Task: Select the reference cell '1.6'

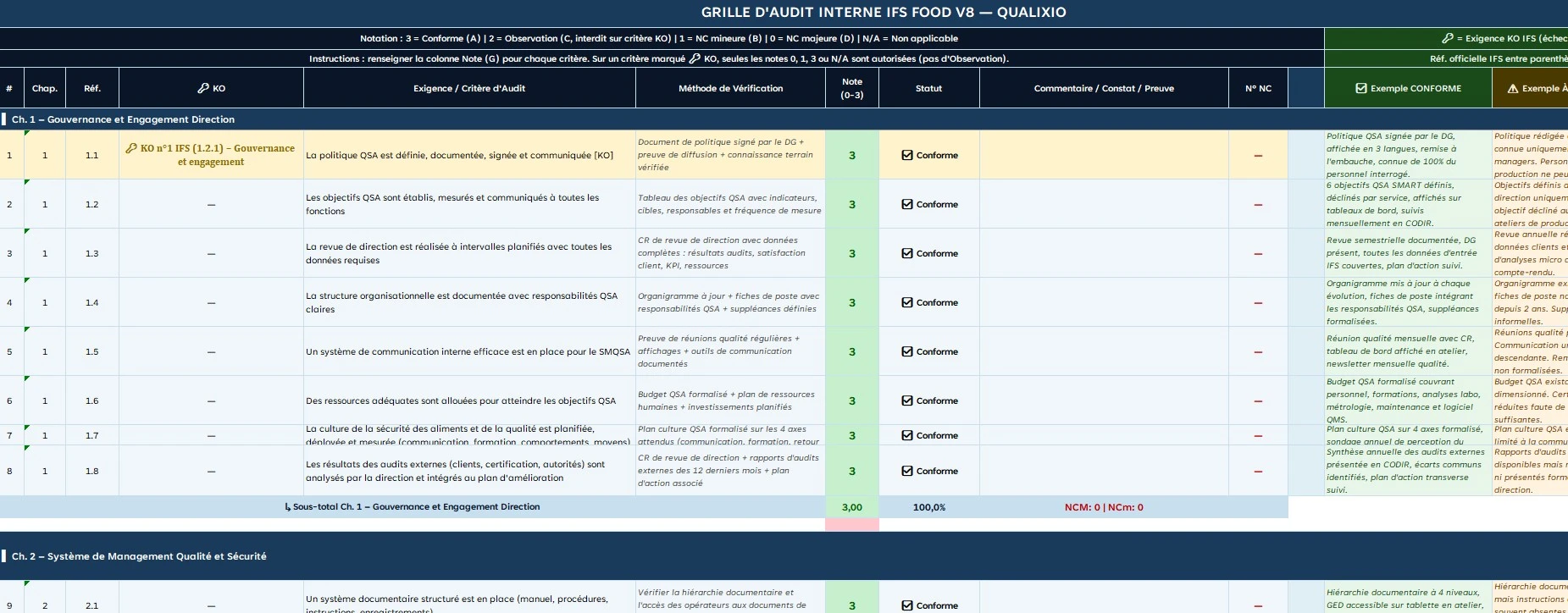Action: tap(92, 400)
